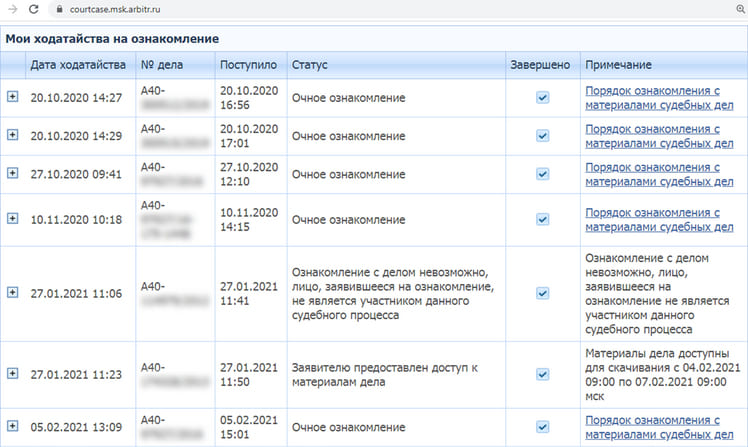Click received time 27.10.2020 12:10
Image resolution: width=748 pixels, height=447 pixels.
click(249, 174)
